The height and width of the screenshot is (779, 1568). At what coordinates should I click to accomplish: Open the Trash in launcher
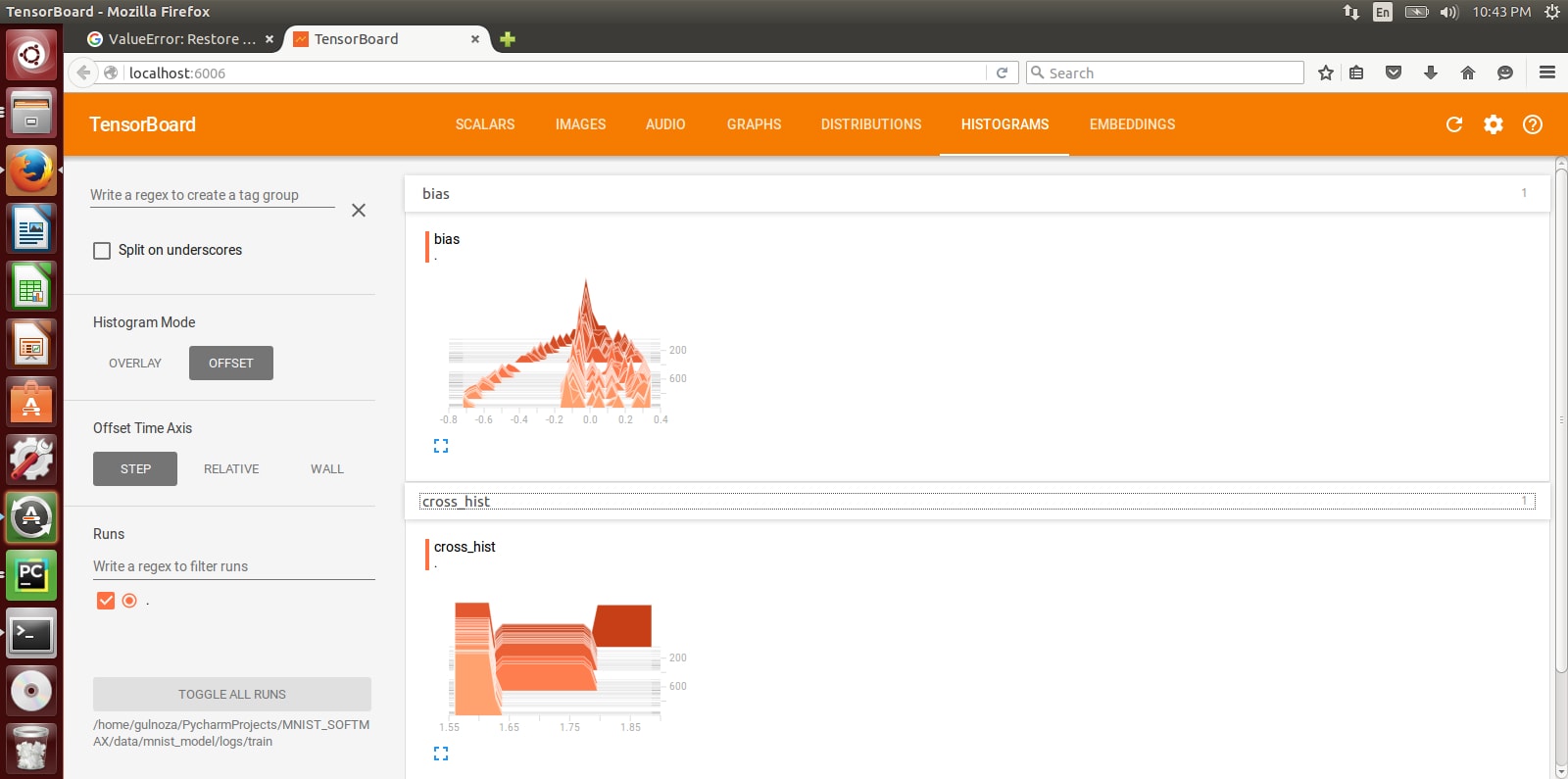[31, 750]
